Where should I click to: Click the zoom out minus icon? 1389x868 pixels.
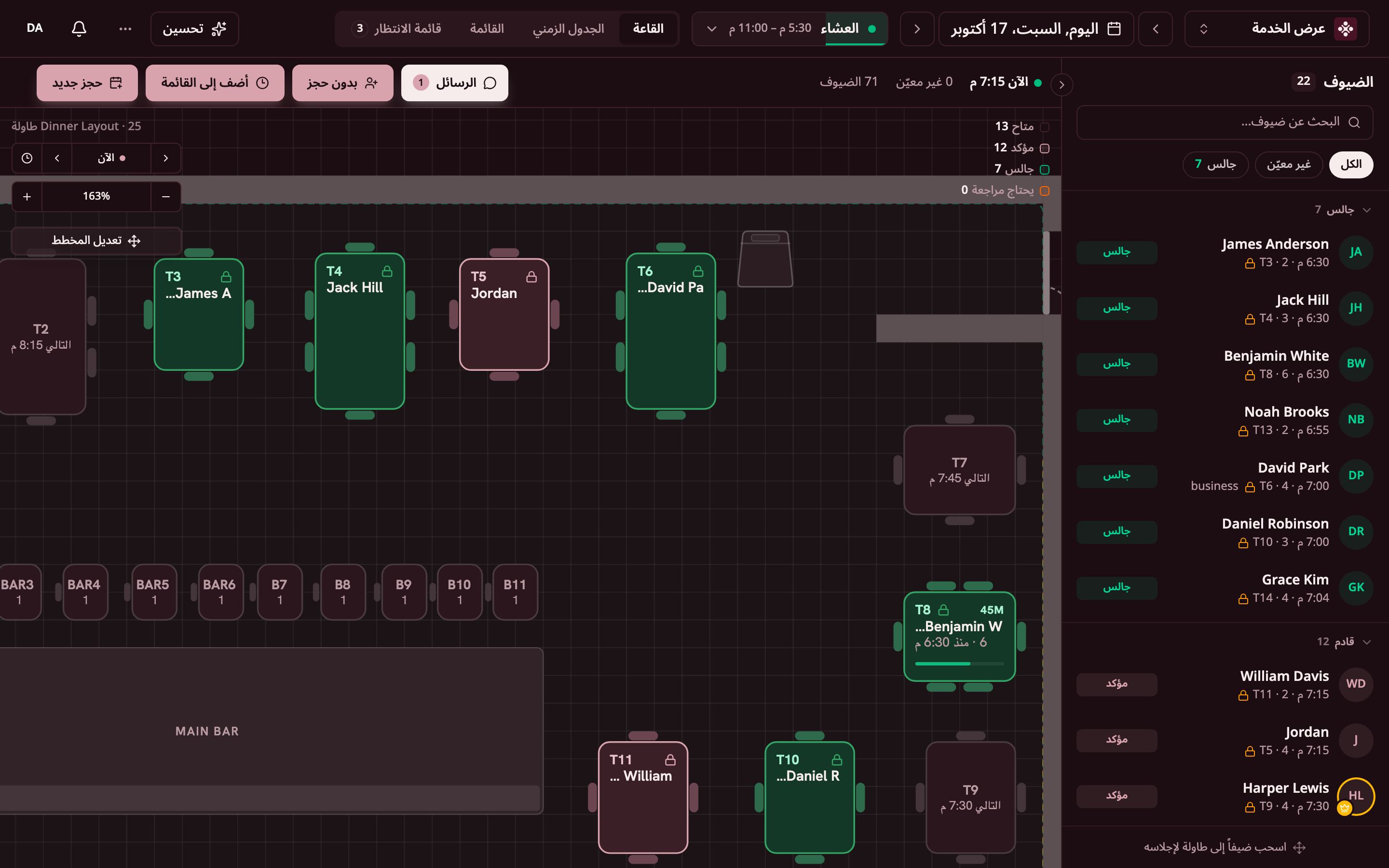click(x=166, y=197)
